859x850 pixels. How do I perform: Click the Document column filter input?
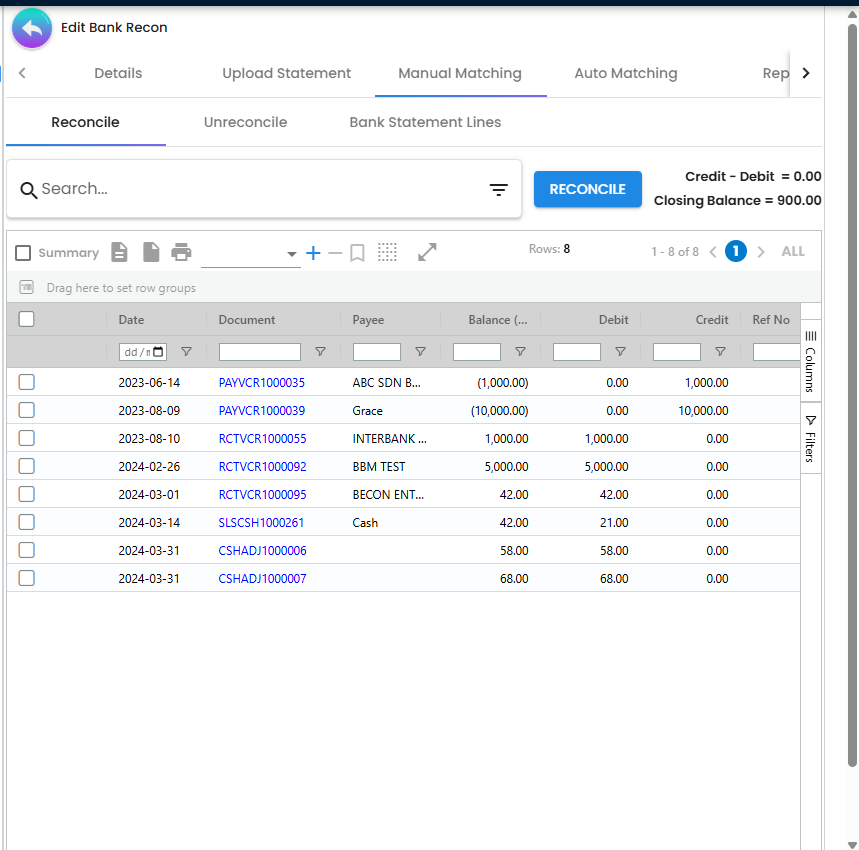click(x=260, y=352)
